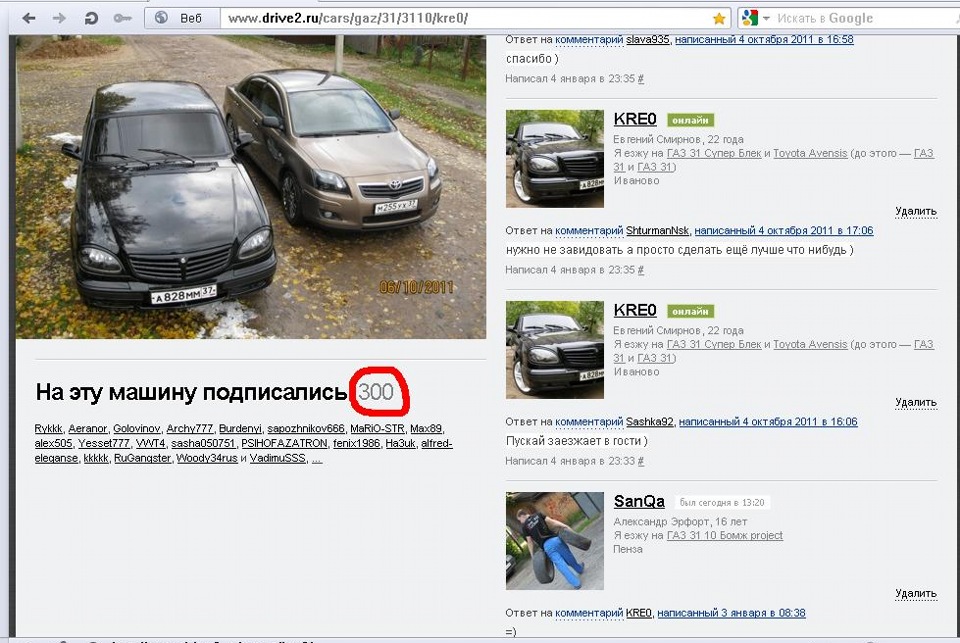Image resolution: width=960 pixels, height=643 pixels.
Task: Click the top Удалить link
Action: (x=916, y=211)
